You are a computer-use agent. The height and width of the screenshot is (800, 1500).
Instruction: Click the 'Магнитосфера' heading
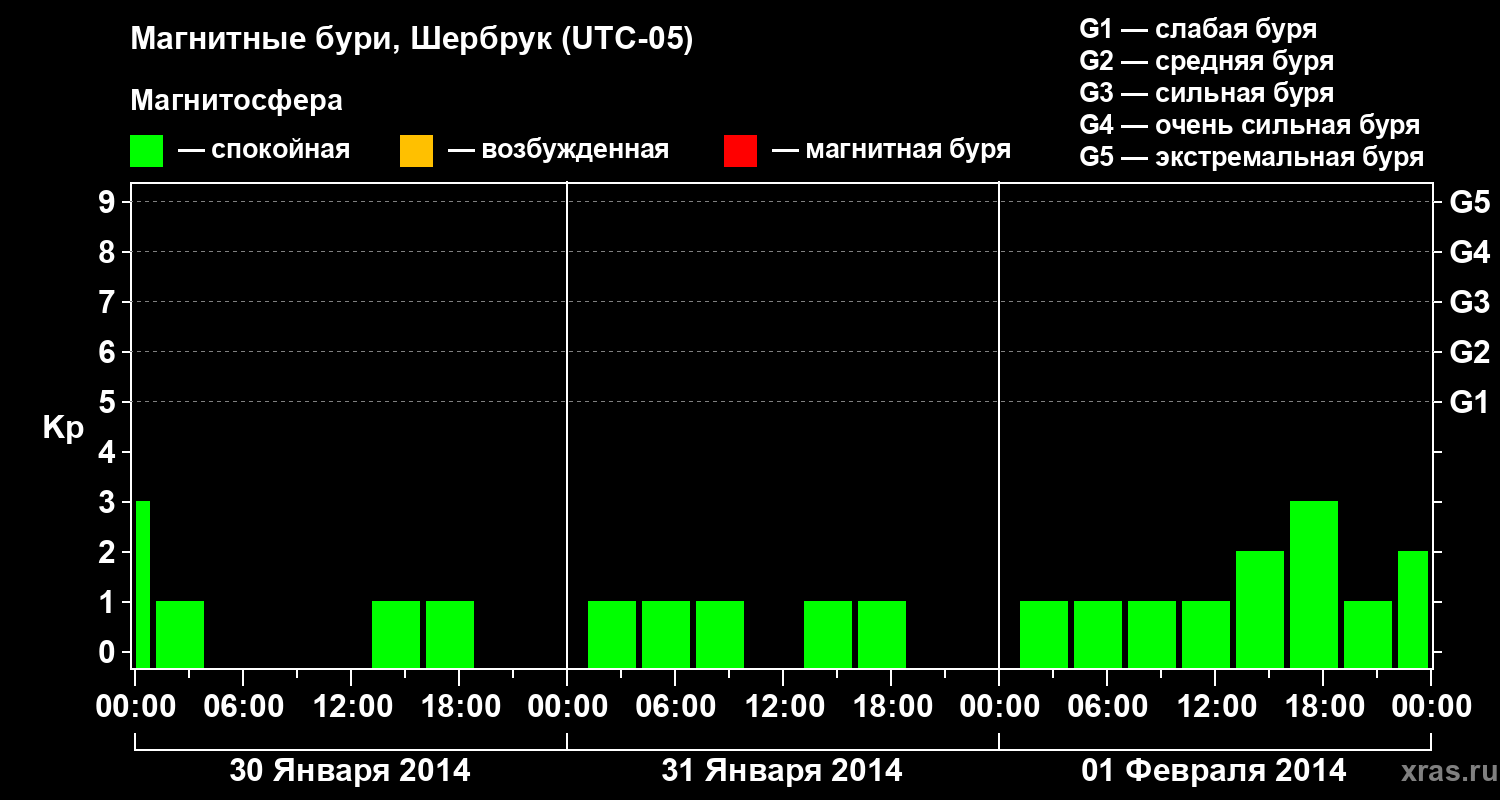[x=236, y=101]
